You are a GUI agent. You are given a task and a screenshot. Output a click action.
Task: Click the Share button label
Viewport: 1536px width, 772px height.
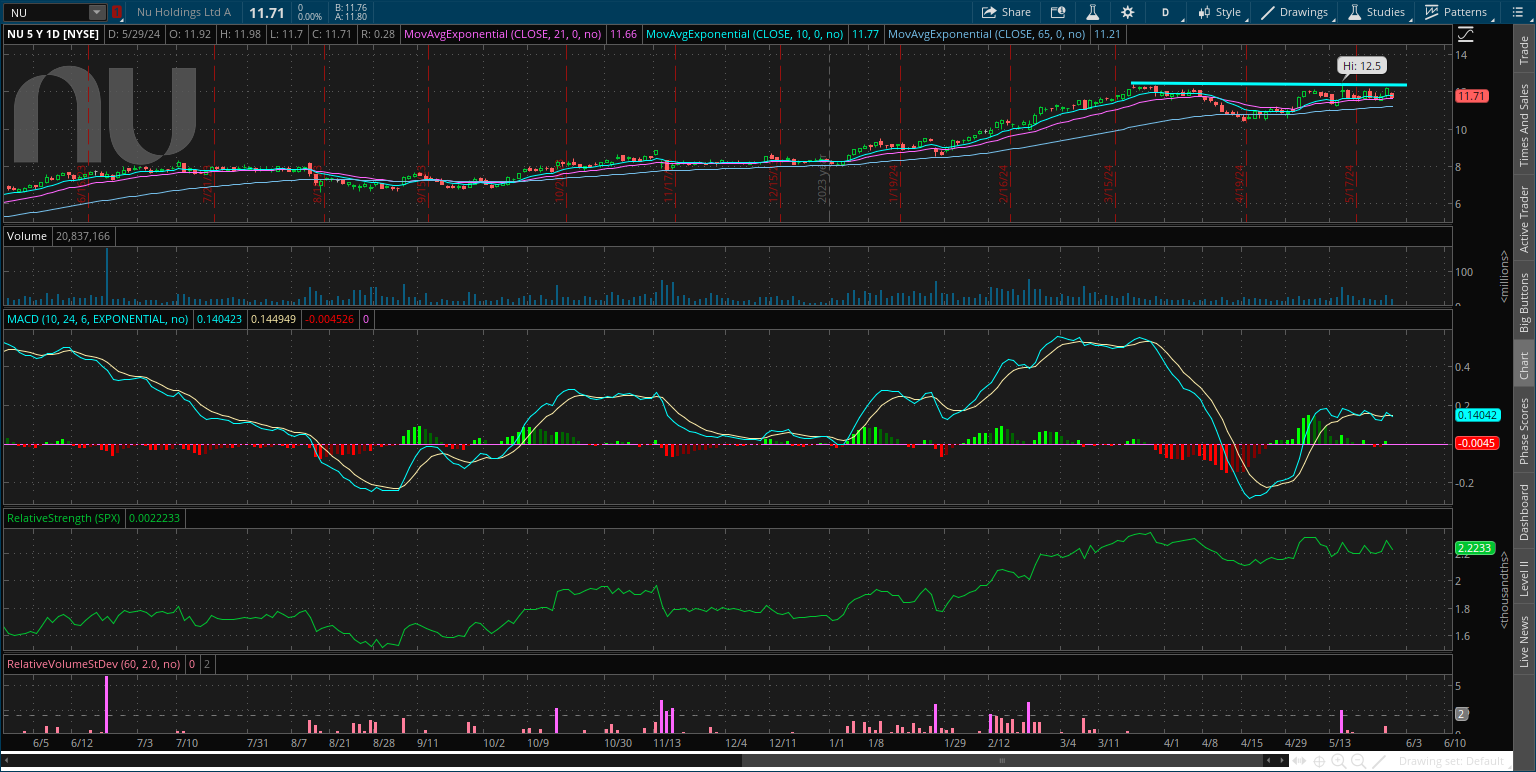(x=1016, y=12)
